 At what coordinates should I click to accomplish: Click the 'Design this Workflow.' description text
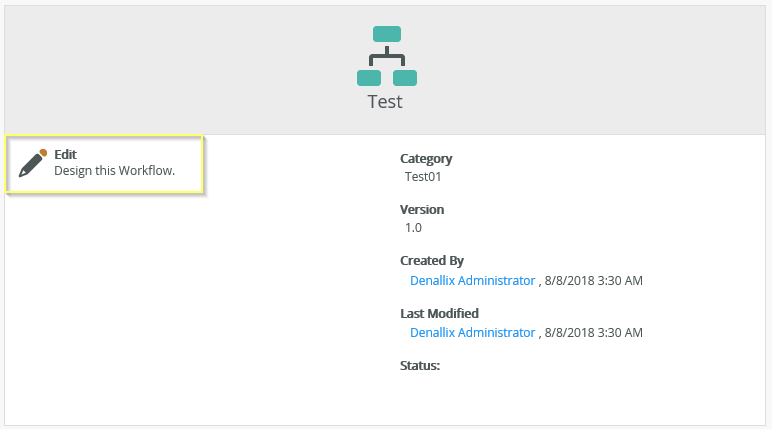pos(115,170)
